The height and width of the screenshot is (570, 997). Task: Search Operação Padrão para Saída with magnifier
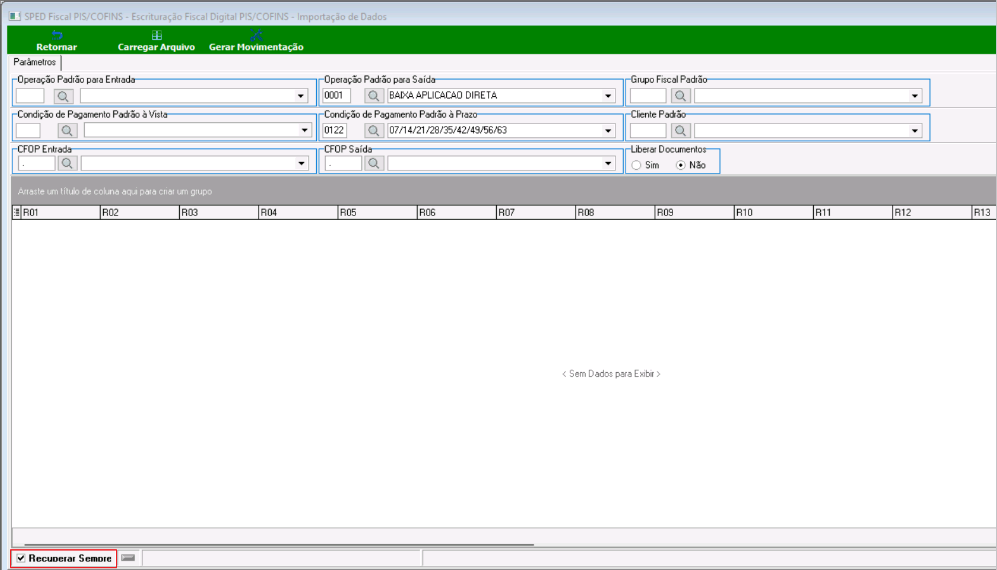click(x=374, y=96)
